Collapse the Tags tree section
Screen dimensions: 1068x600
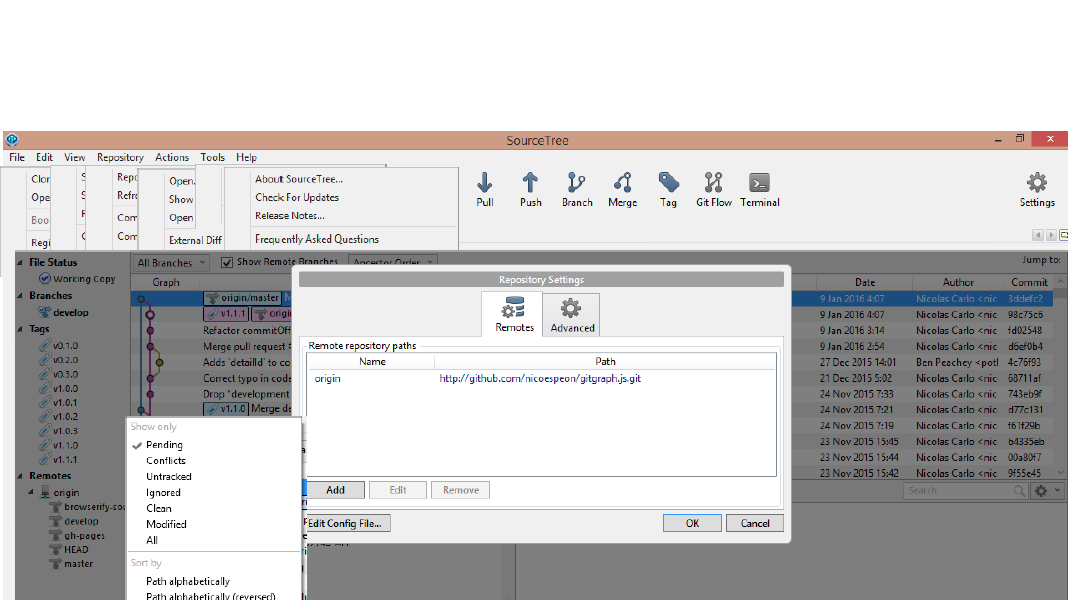[x=21, y=328]
